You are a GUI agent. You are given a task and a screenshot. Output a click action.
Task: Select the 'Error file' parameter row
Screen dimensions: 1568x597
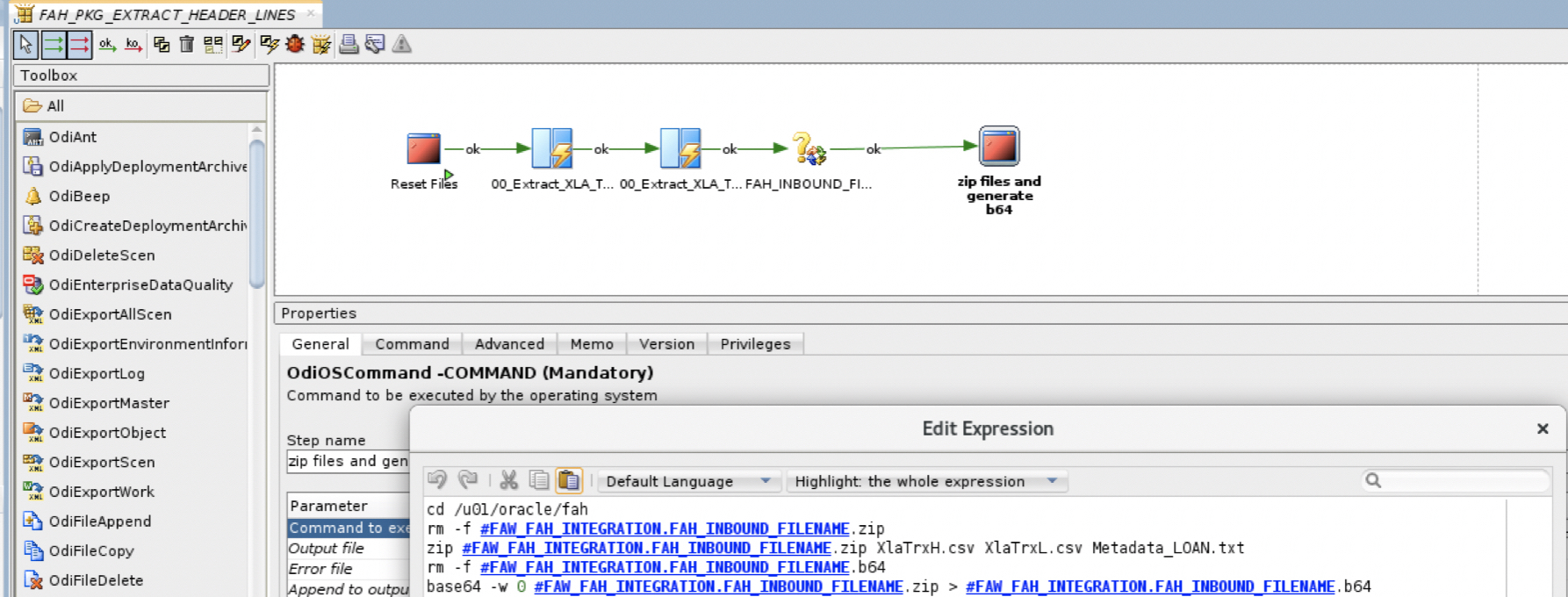tap(349, 568)
